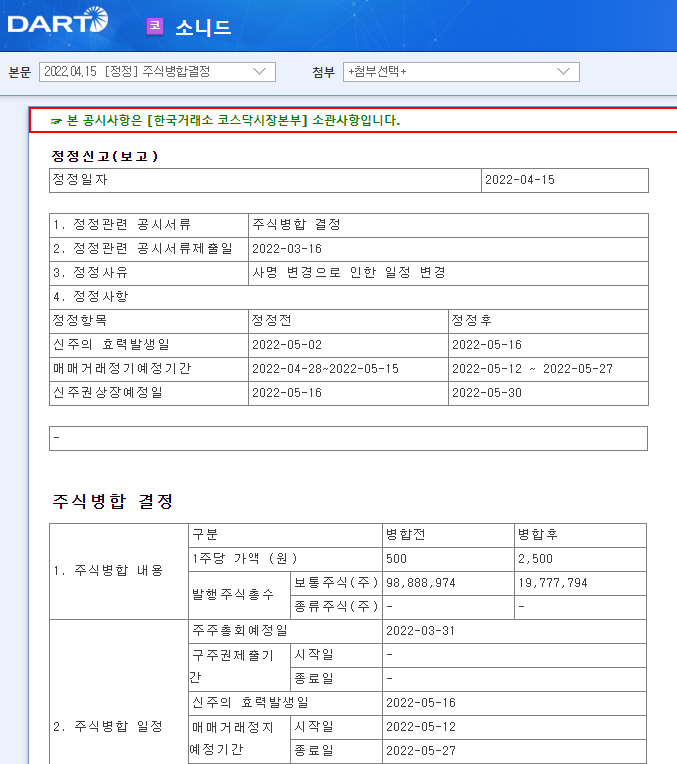Click the 병합후 par value 2,500
This screenshot has height=764, width=677.
coord(535,559)
